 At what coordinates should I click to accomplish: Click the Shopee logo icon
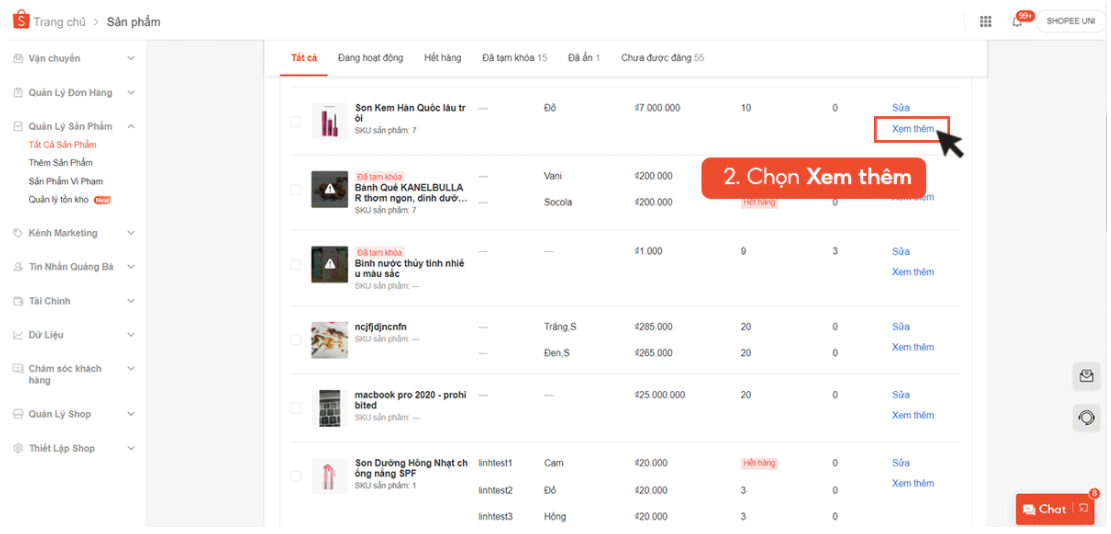(20, 21)
